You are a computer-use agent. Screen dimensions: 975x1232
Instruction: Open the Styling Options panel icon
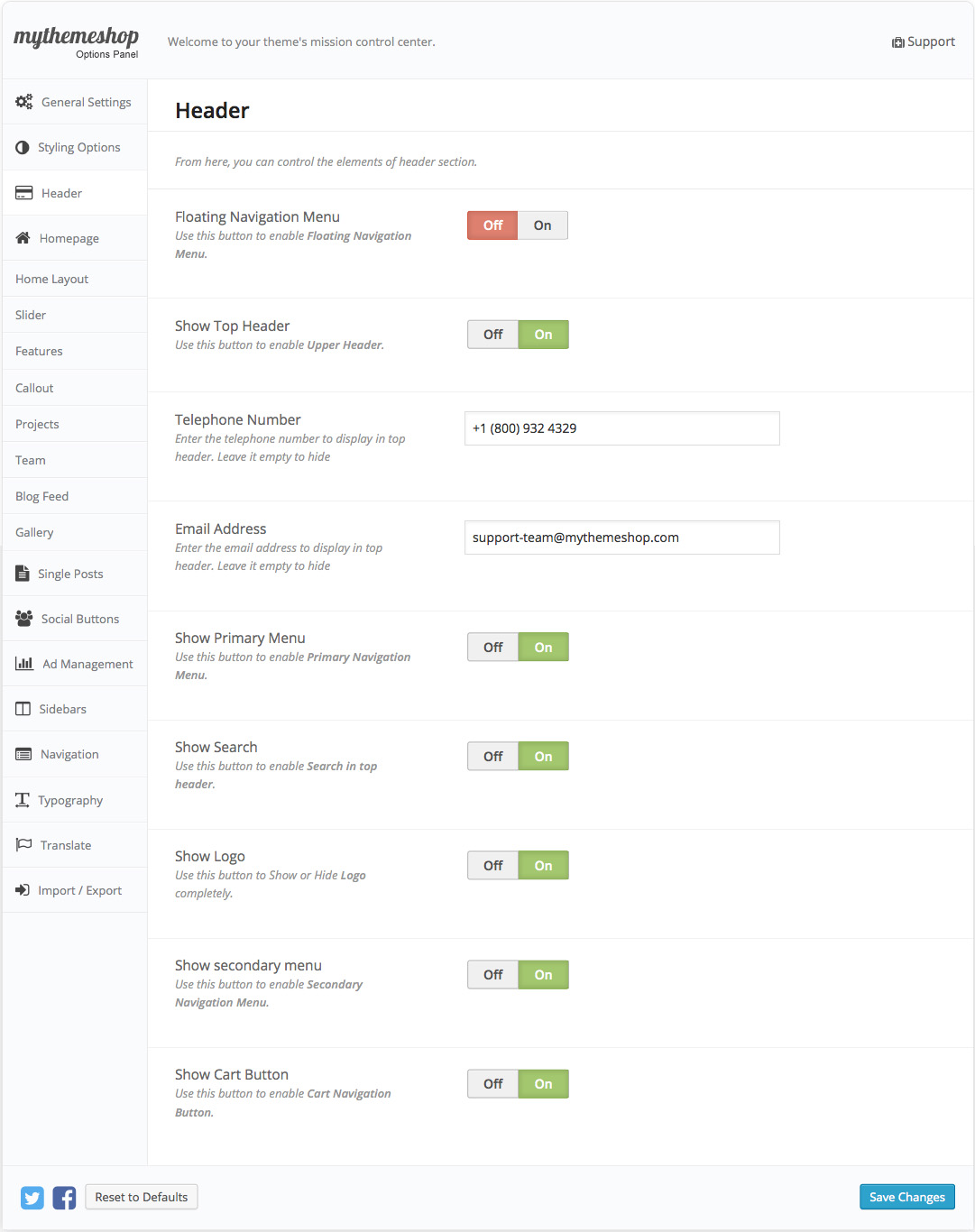(x=23, y=147)
